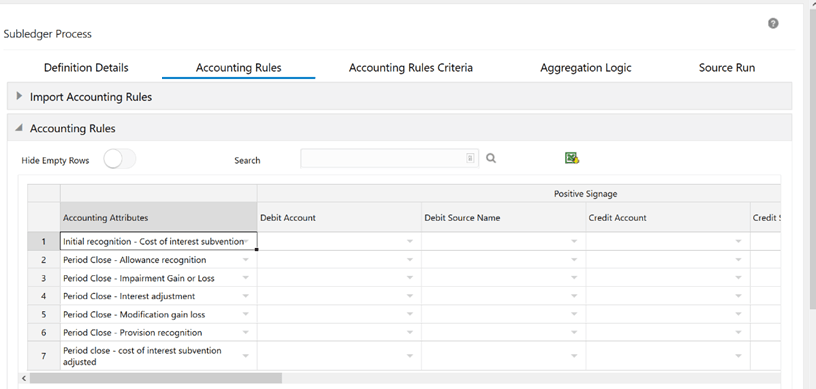Select the Debit Source Name column header

pyautogui.click(x=503, y=218)
